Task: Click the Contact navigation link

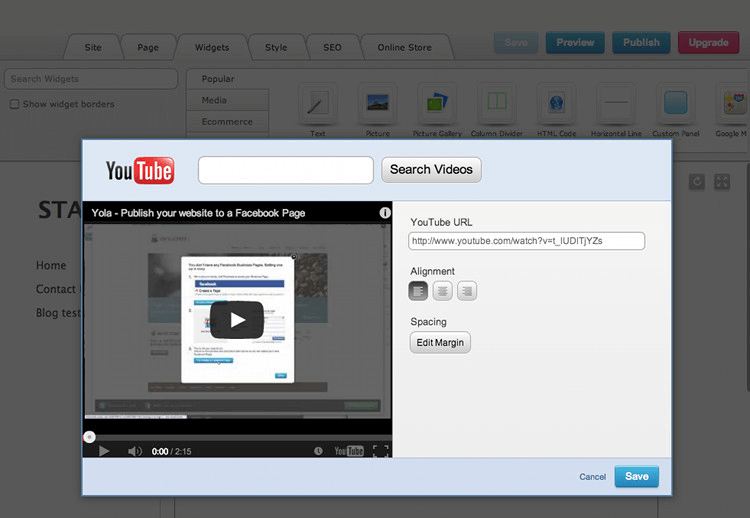Action: (x=56, y=289)
